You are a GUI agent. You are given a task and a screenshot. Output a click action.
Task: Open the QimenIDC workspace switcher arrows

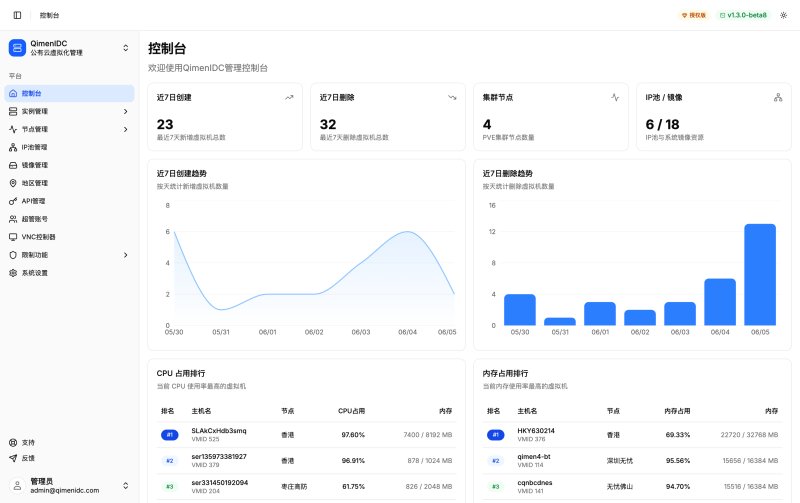(126, 48)
